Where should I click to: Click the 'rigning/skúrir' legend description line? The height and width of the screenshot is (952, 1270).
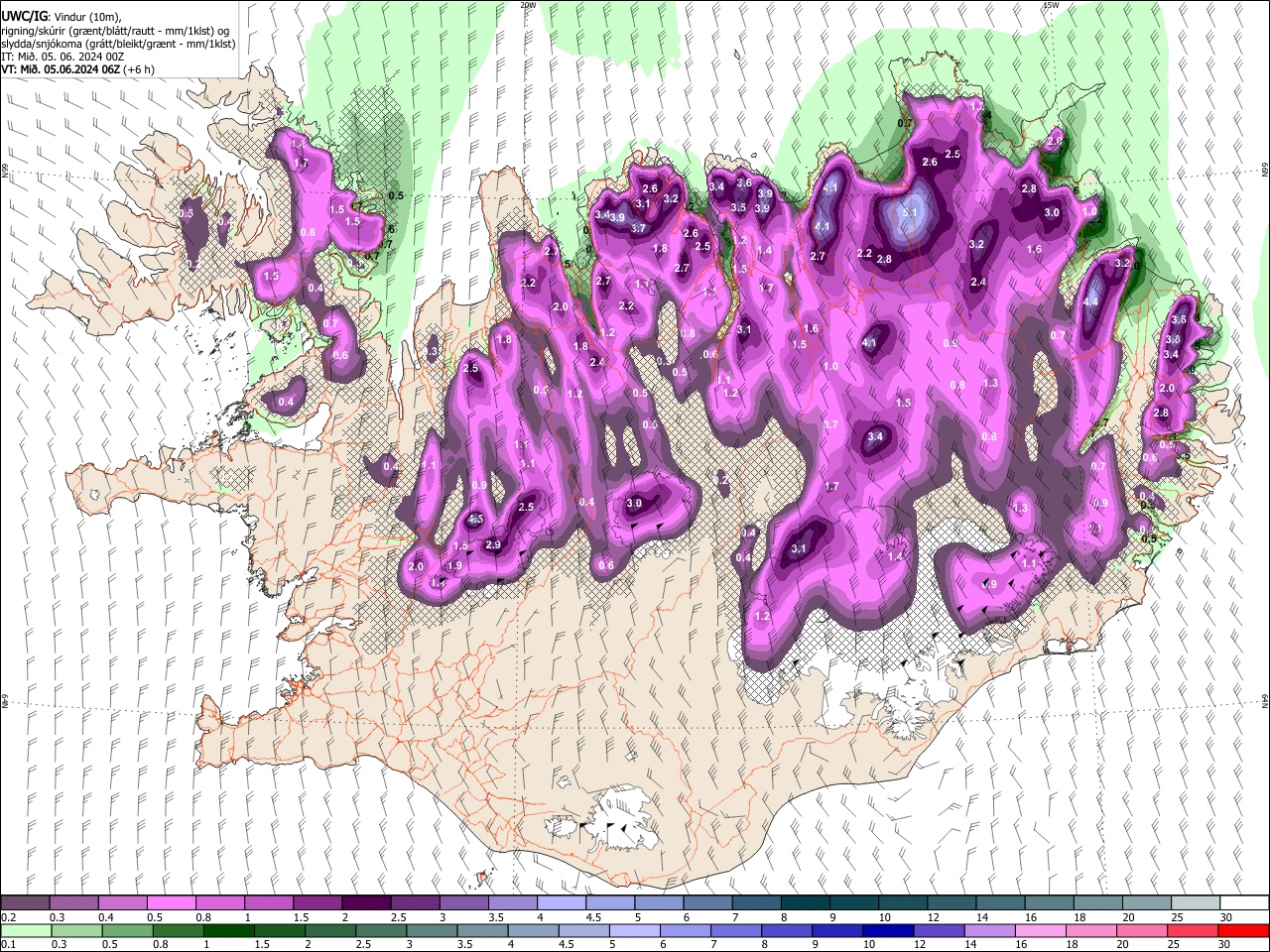[115, 31]
